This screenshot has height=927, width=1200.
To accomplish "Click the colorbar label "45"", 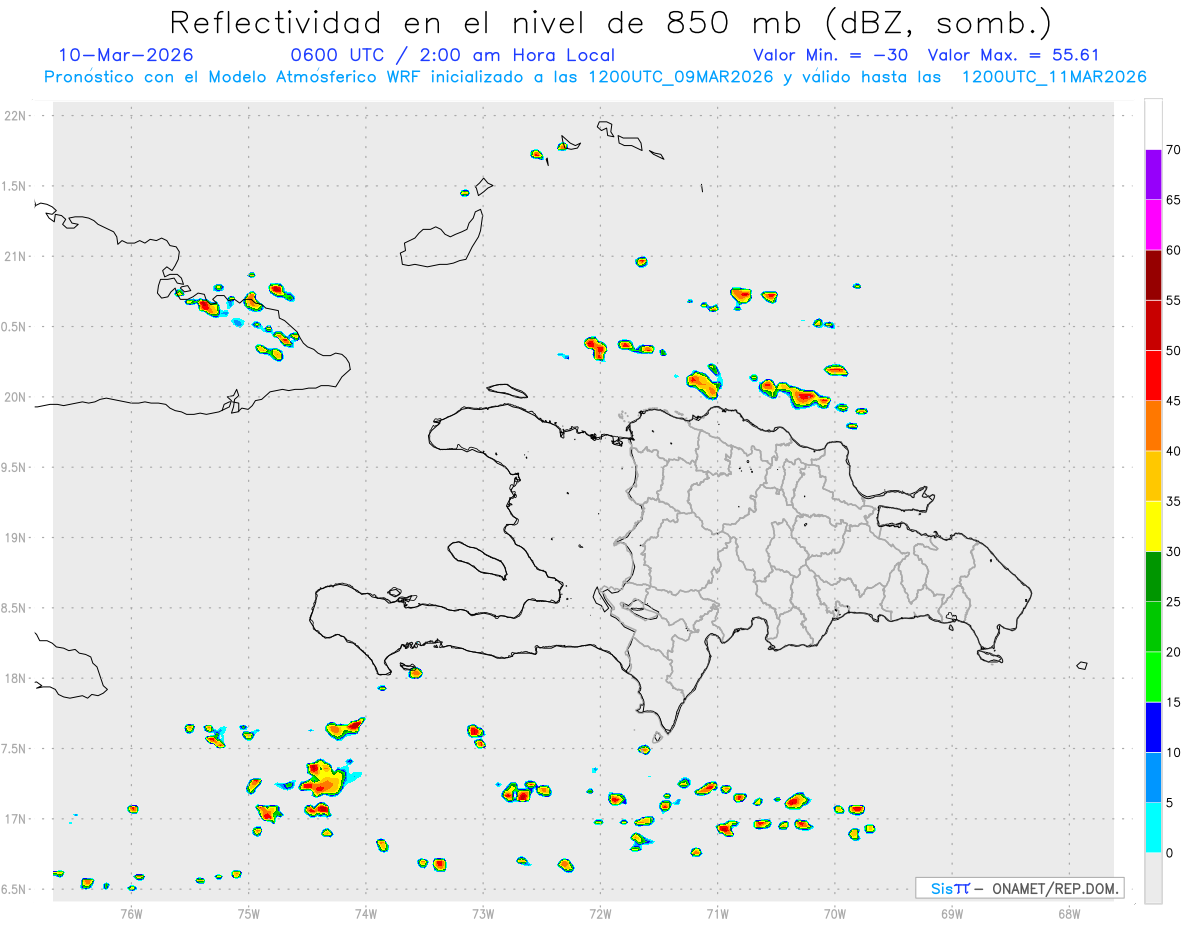I will coord(1174,401).
